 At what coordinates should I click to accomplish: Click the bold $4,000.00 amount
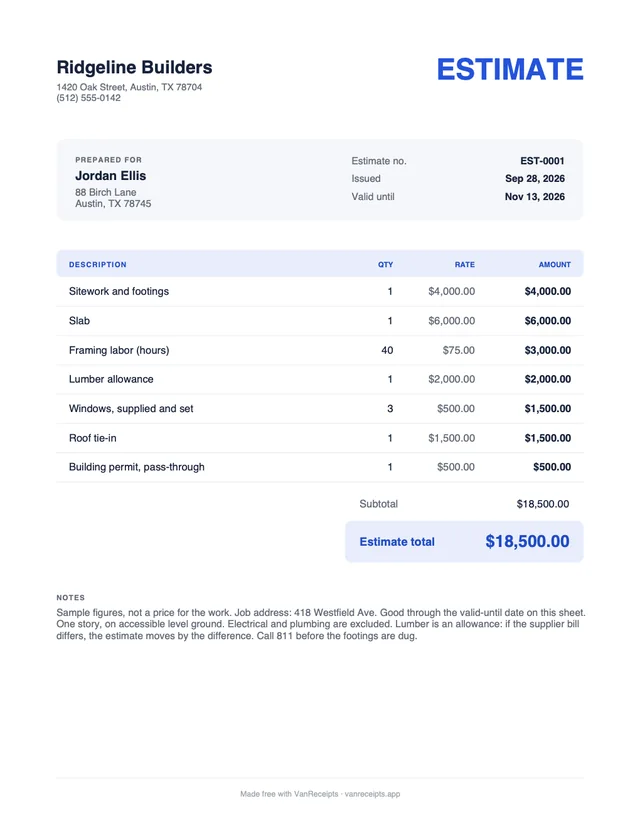point(548,291)
